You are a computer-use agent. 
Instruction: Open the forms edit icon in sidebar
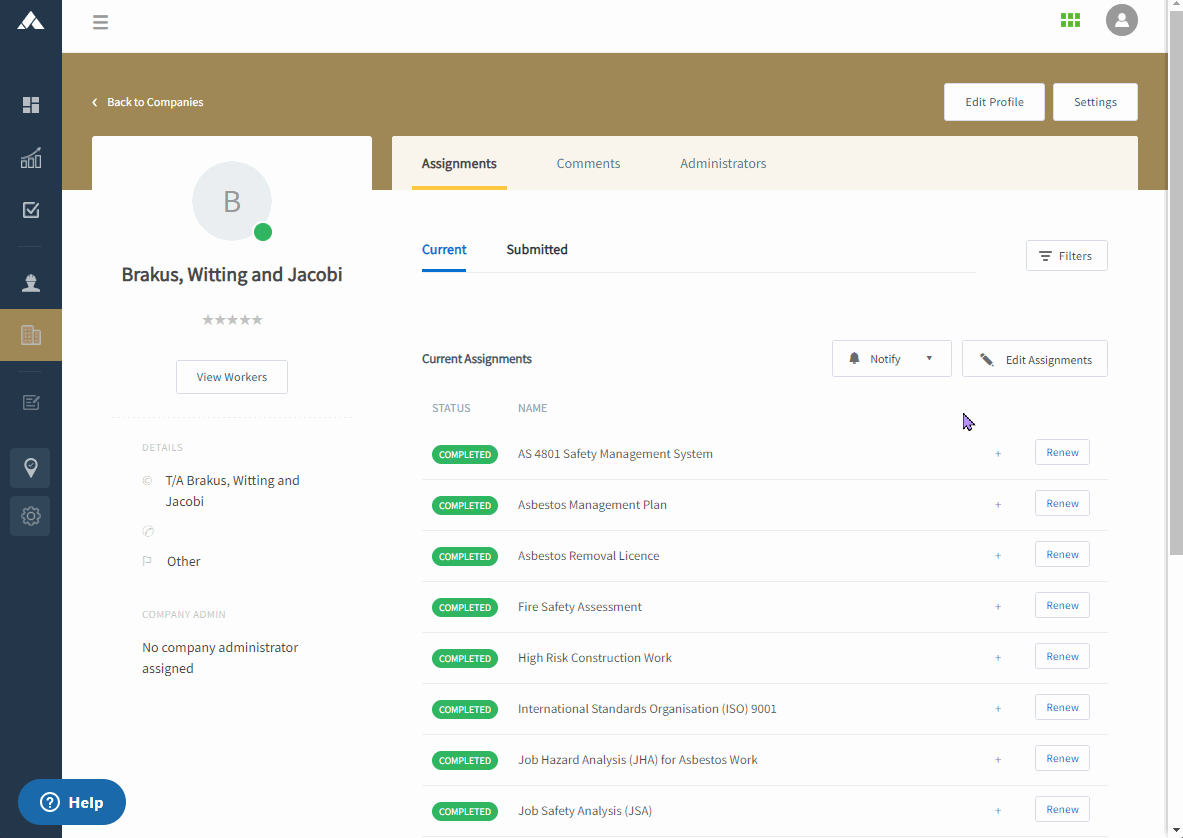pos(30,402)
